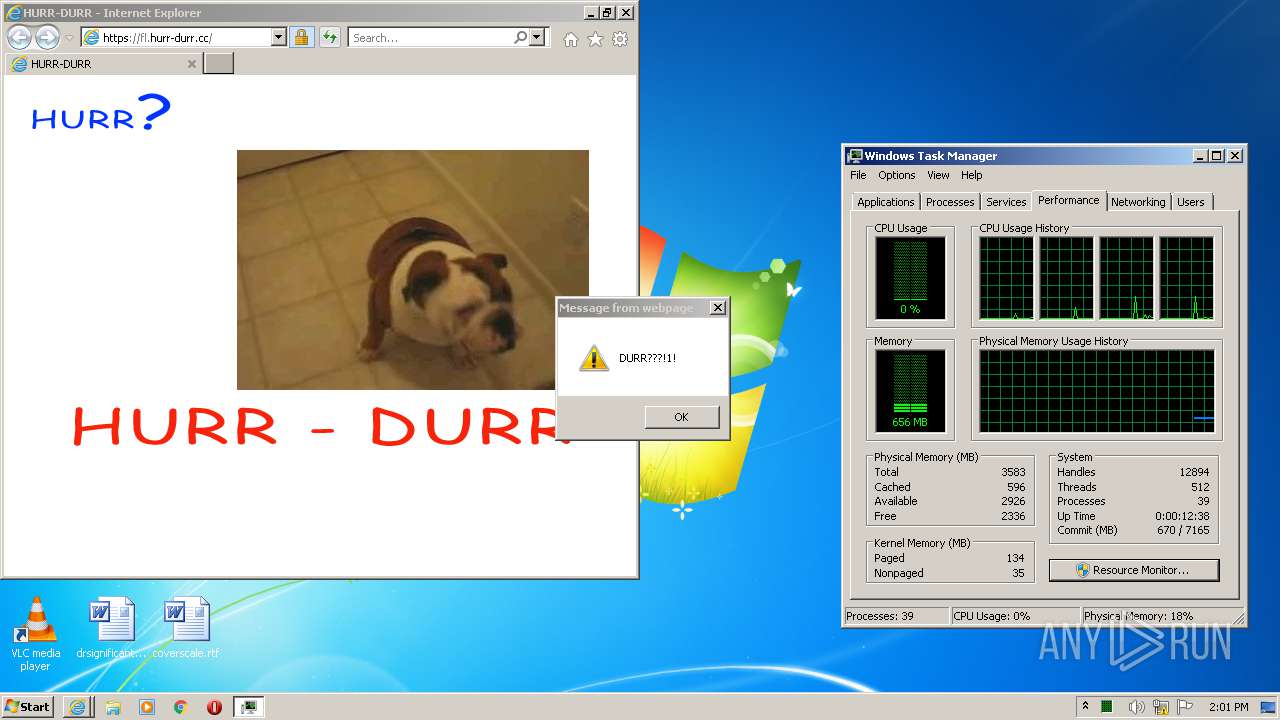Click the Handles value 12894
The width and height of the screenshot is (1280, 720).
tap(1194, 472)
